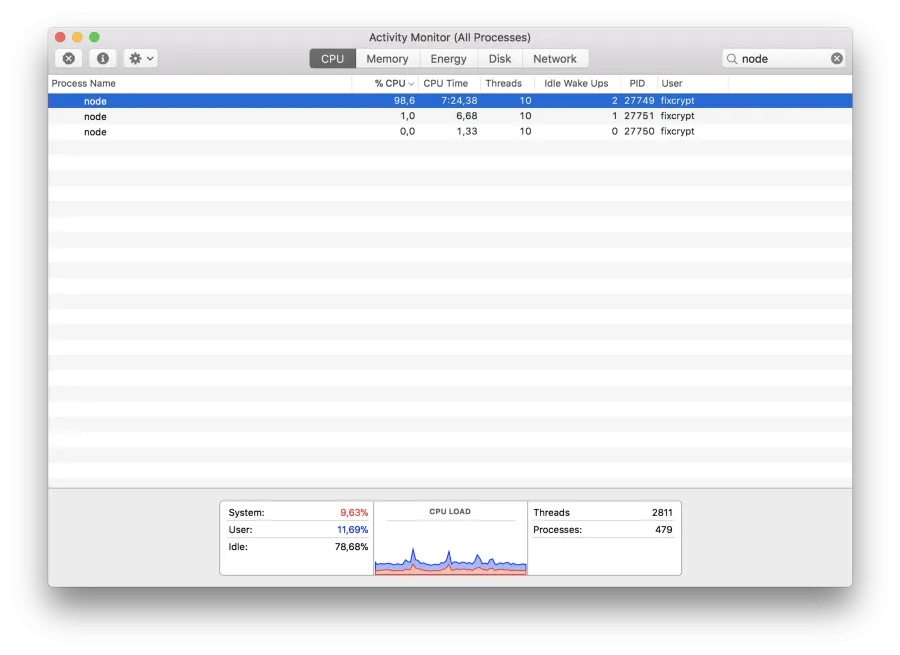
Task: Click the Processes 479 total
Action: (x=664, y=530)
